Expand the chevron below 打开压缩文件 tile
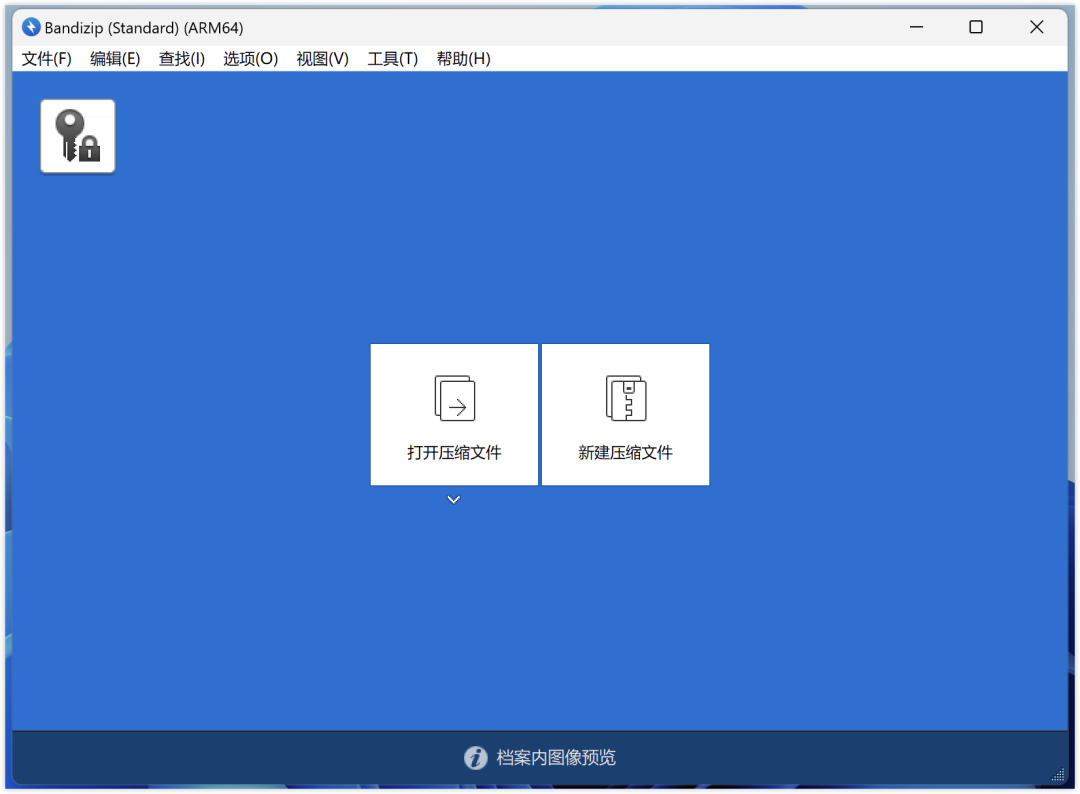The image size is (1080, 794). [x=454, y=500]
